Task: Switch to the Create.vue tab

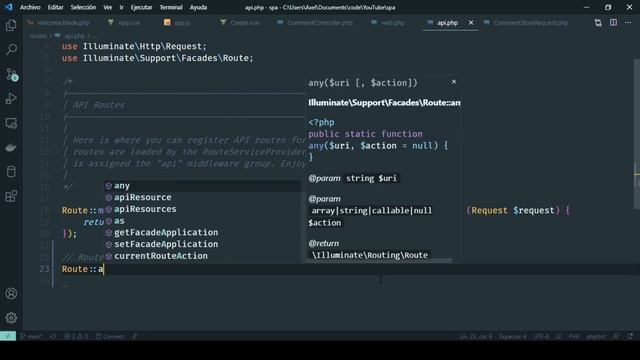Action: pyautogui.click(x=240, y=23)
